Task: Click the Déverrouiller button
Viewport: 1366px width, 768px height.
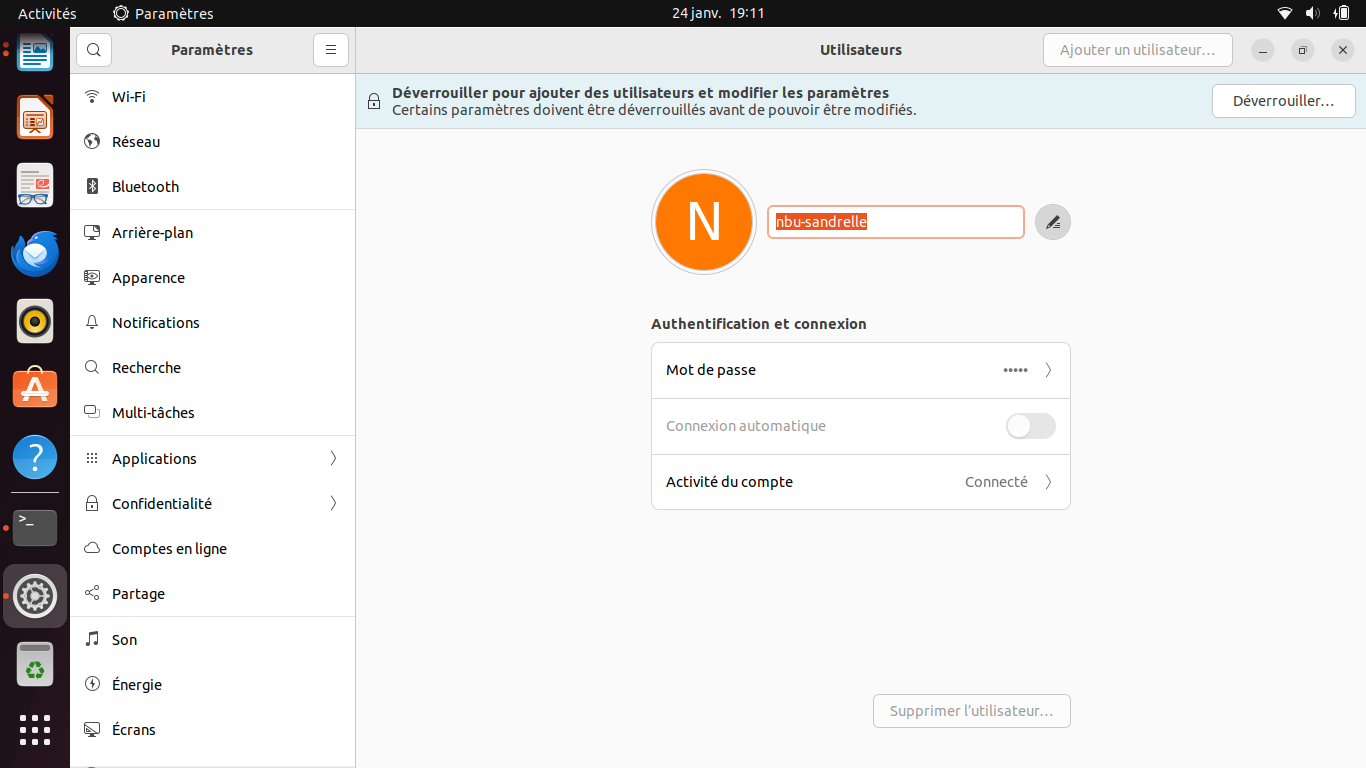Action: click(x=1284, y=101)
